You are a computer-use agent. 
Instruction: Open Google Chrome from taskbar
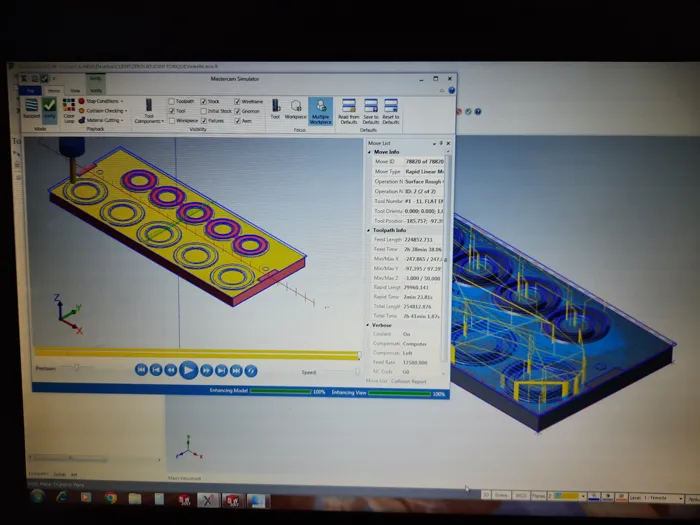click(x=111, y=498)
